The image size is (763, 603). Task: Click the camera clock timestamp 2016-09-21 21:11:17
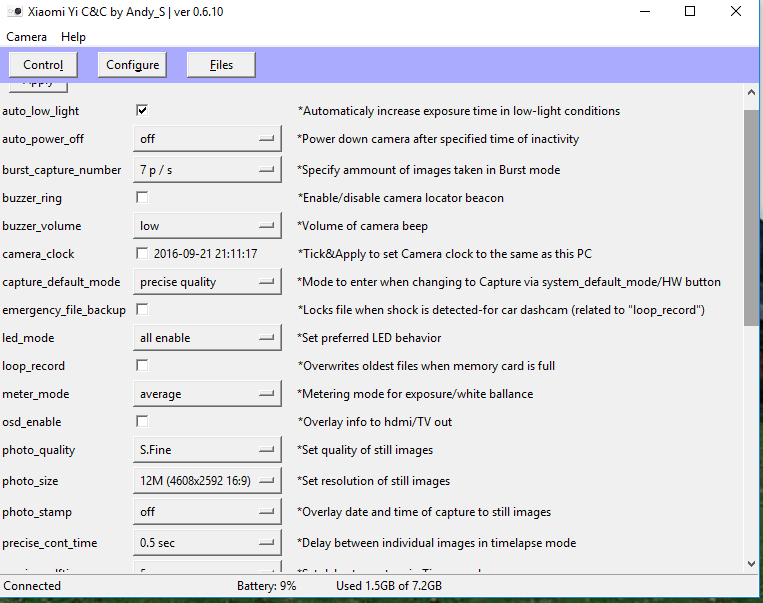coord(205,254)
